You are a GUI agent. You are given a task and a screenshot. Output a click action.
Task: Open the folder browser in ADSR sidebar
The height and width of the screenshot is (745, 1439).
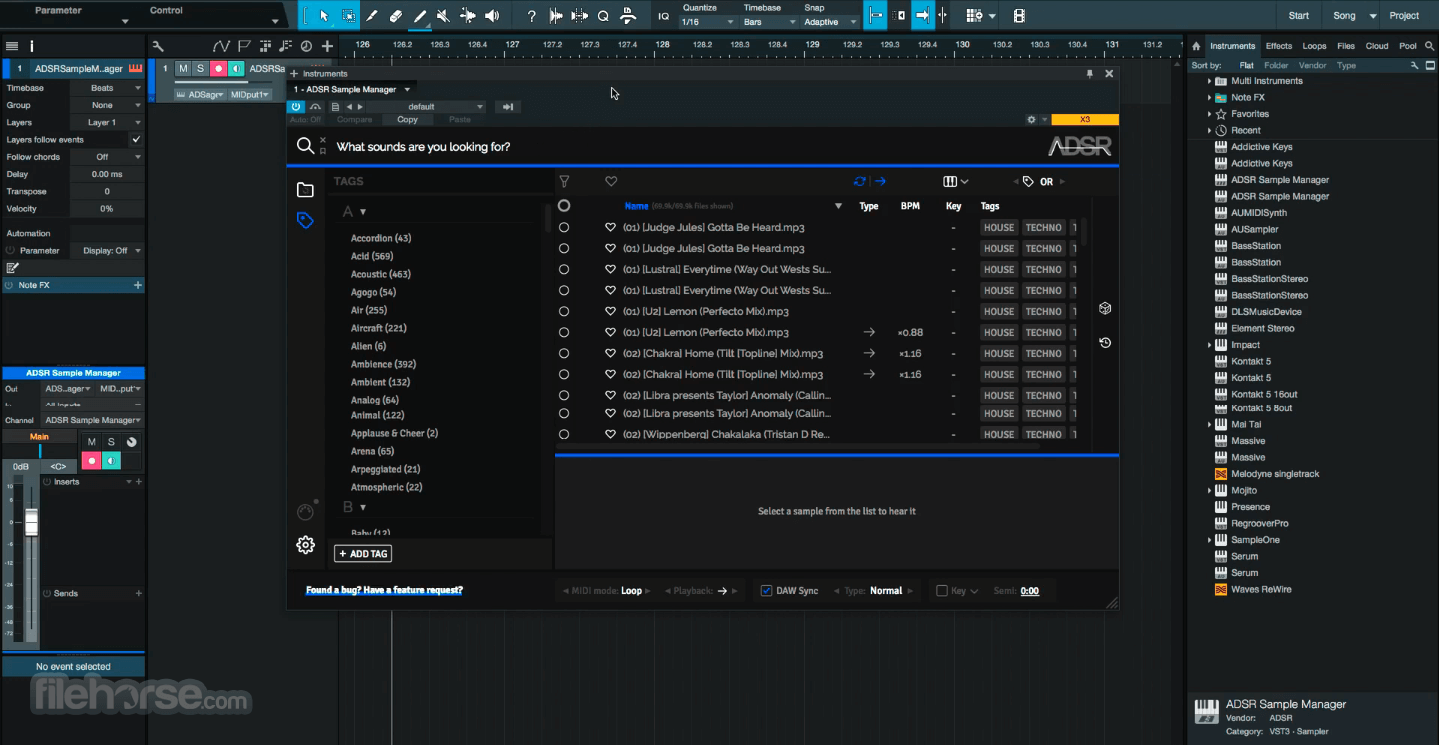306,190
